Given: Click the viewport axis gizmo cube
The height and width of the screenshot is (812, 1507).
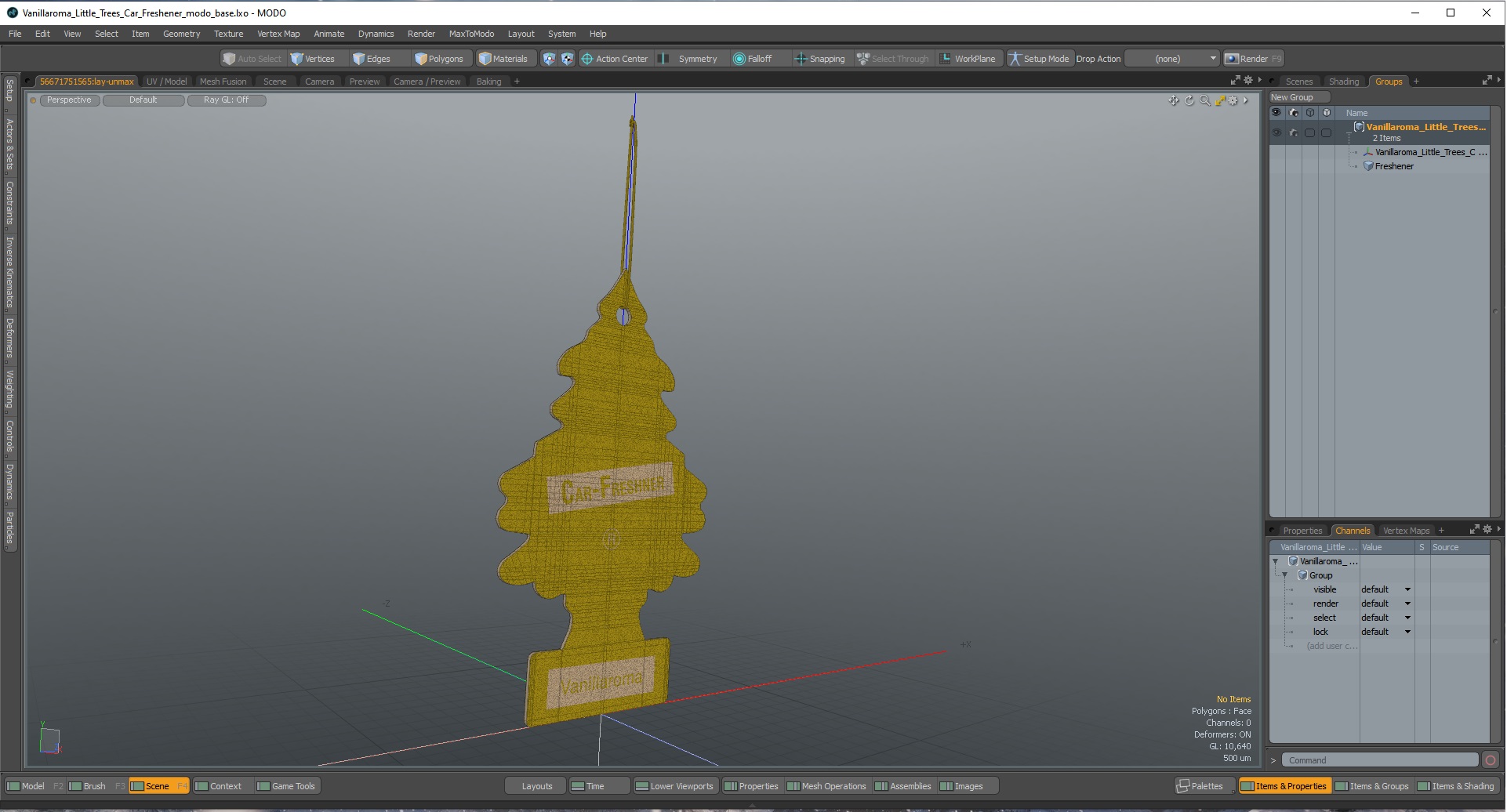Looking at the screenshot, I should click(49, 740).
